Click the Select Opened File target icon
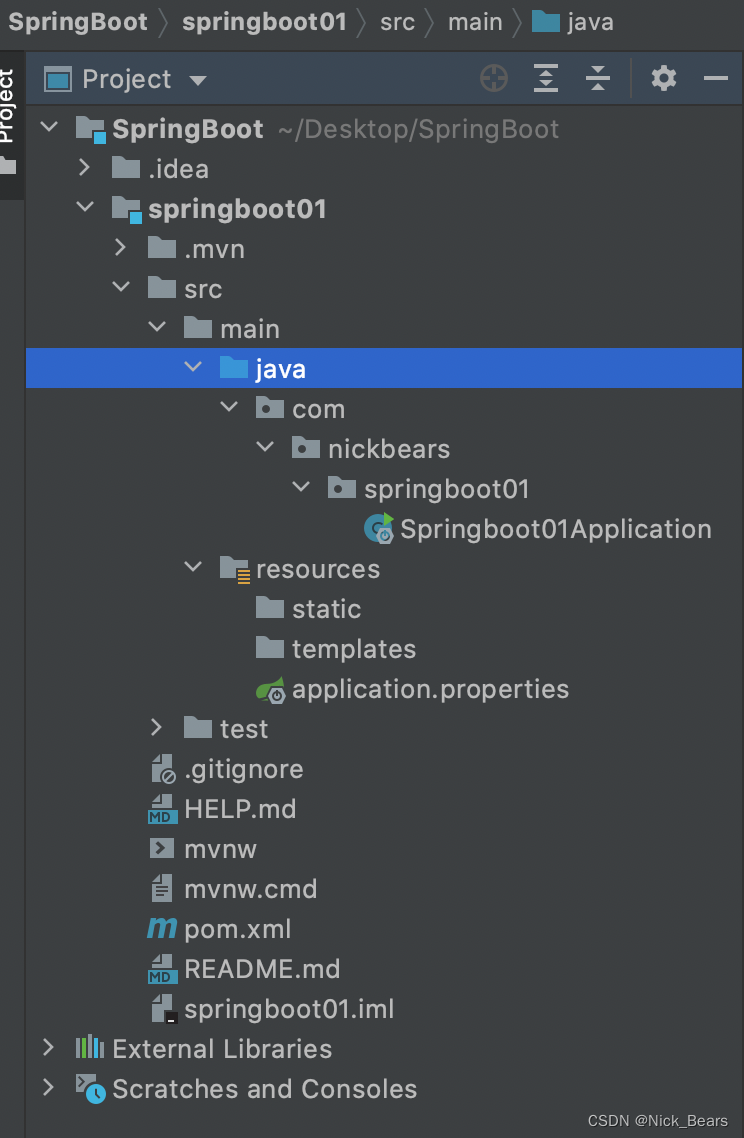 pos(494,79)
